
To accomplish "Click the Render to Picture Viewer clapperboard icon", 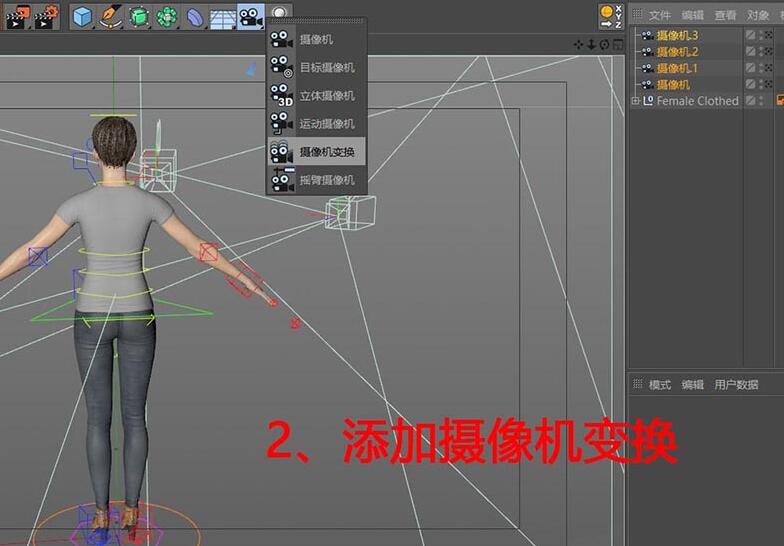I will pos(18,18).
